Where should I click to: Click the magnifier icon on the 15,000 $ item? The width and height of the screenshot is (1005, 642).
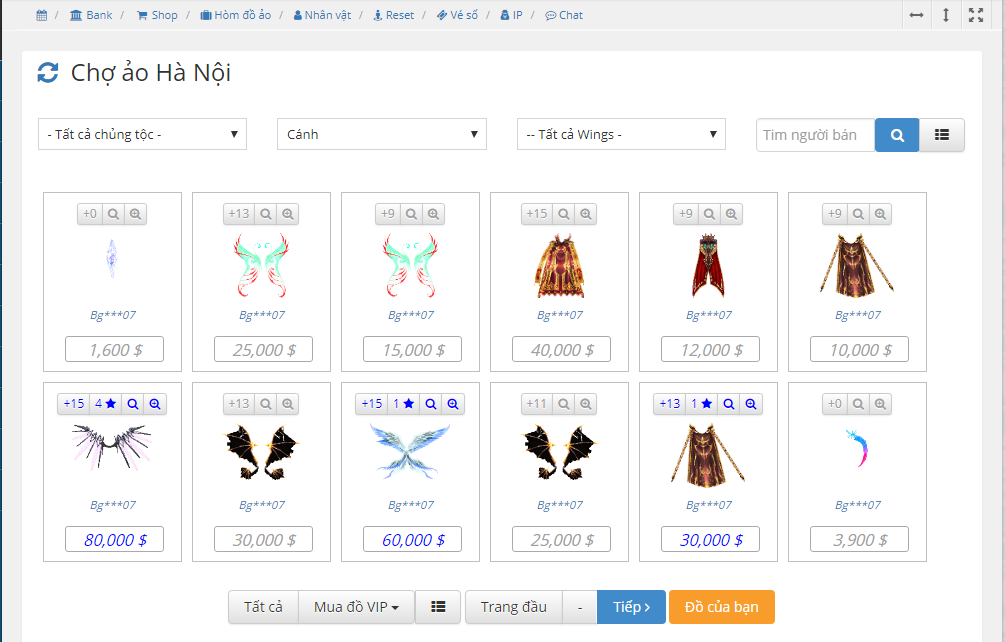(411, 214)
